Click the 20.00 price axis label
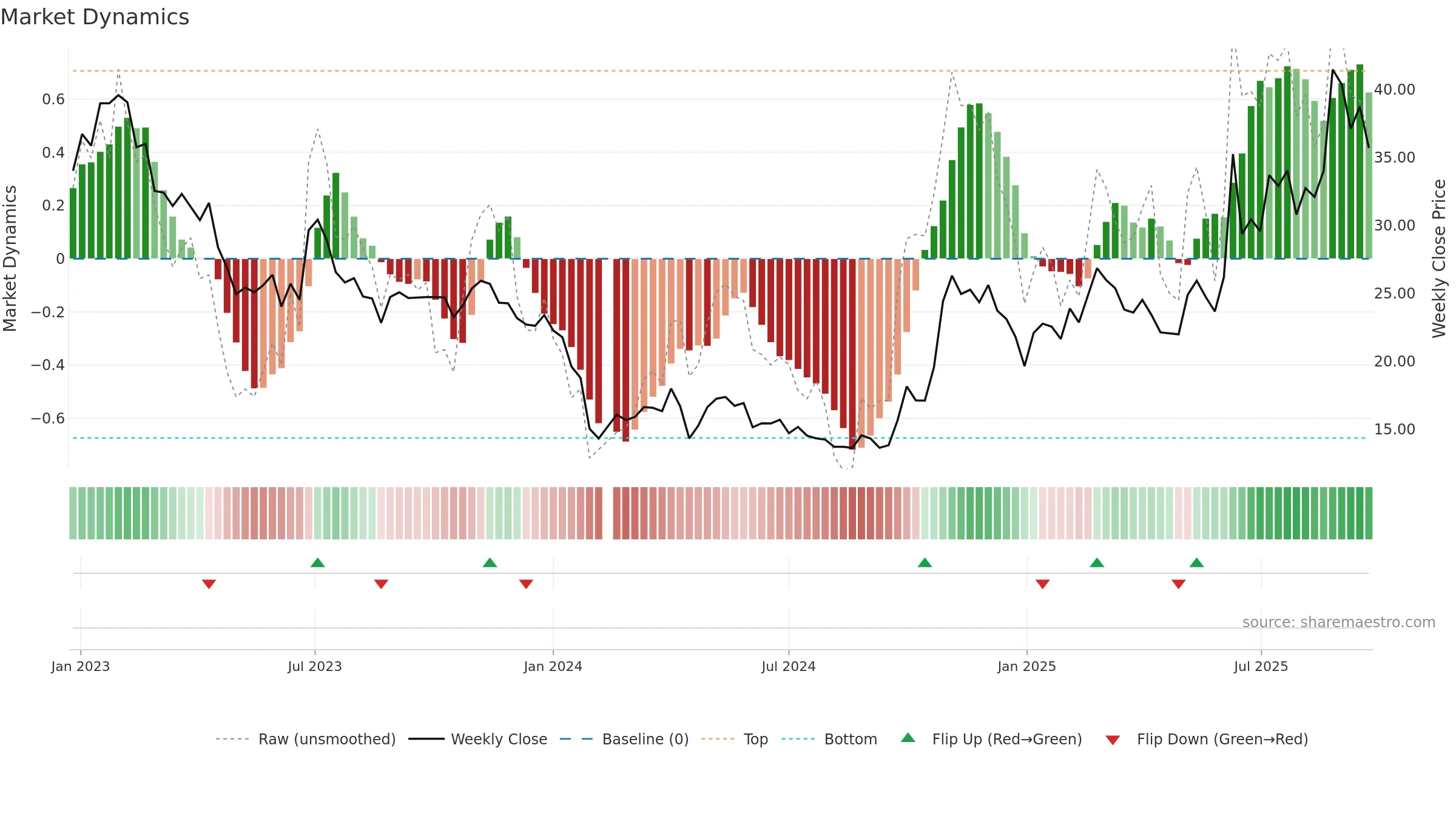This screenshot has width=1456, height=819. pos(1395,361)
